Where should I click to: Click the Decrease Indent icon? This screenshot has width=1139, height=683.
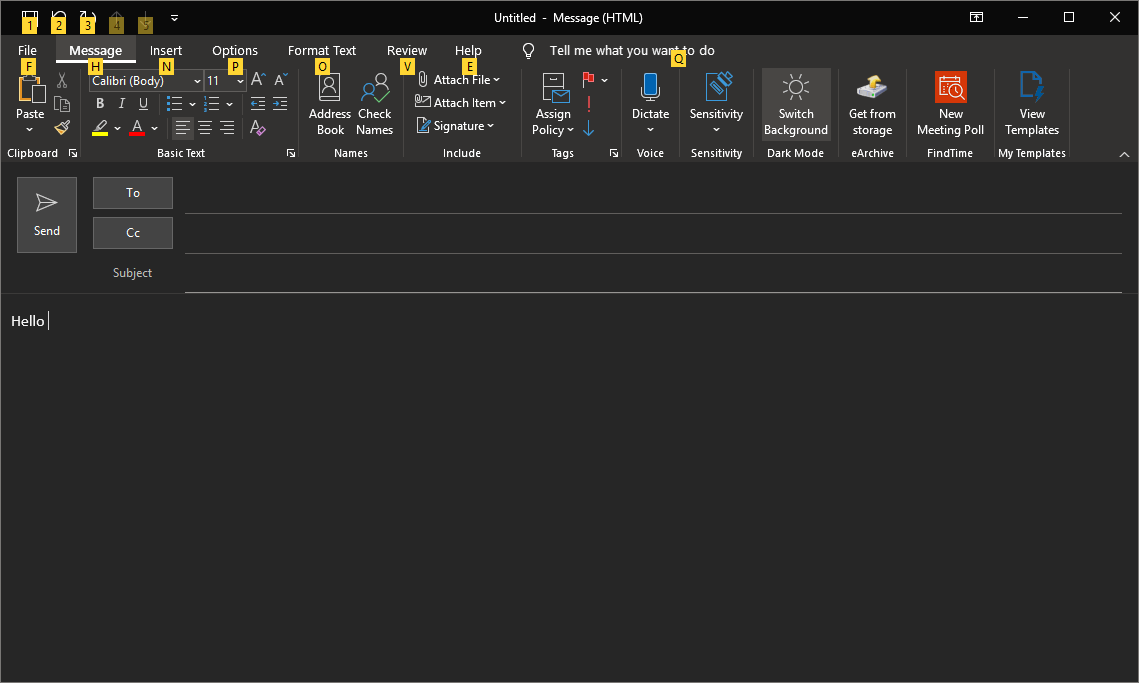[258, 104]
